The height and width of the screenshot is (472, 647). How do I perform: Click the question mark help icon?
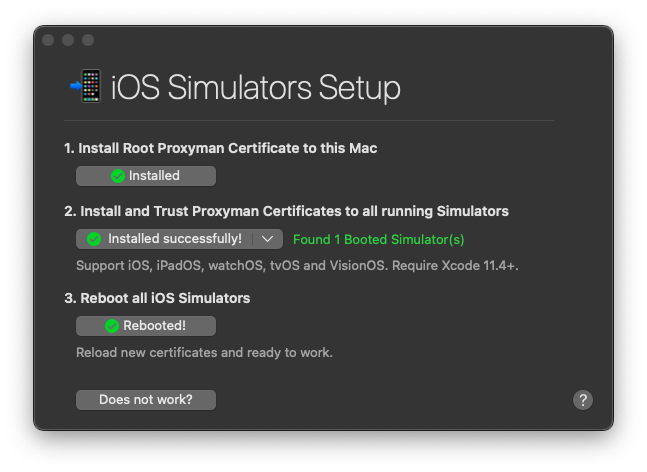pyautogui.click(x=583, y=400)
